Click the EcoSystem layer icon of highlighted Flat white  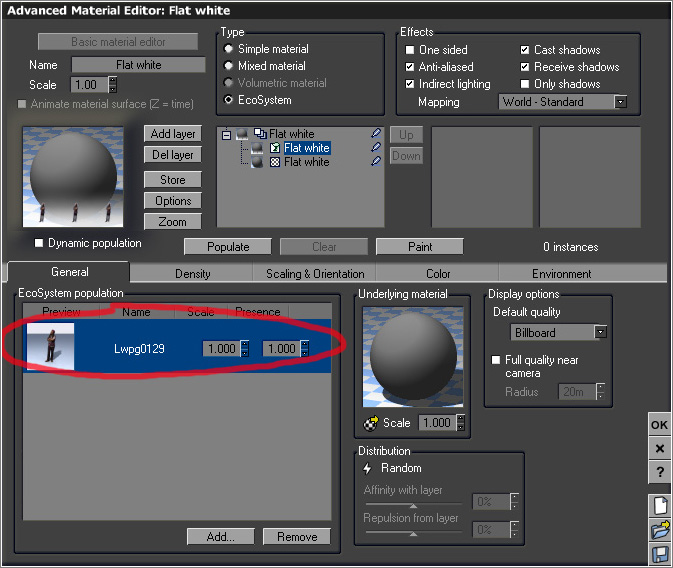(x=275, y=148)
